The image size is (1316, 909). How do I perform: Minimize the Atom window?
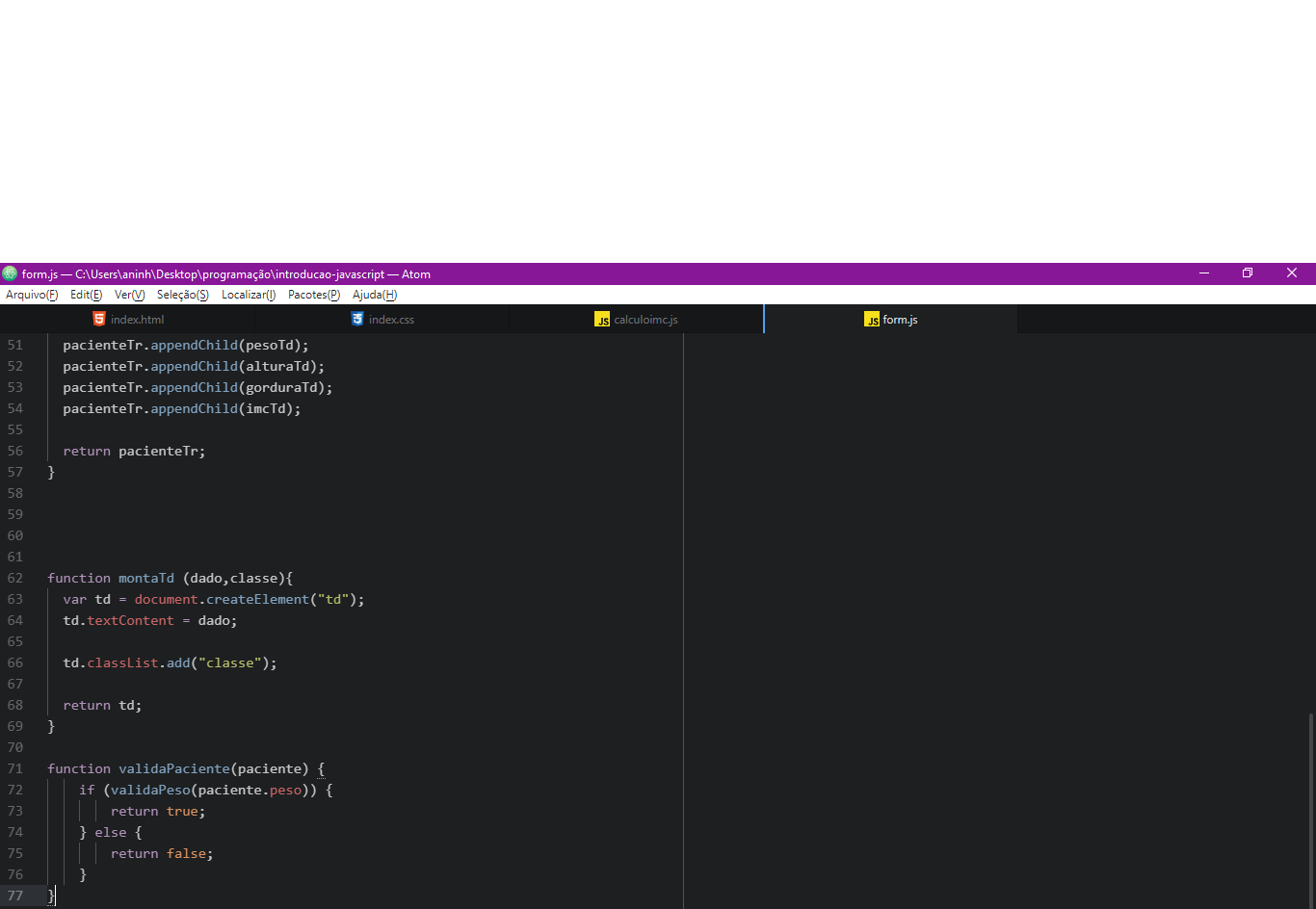(1204, 273)
